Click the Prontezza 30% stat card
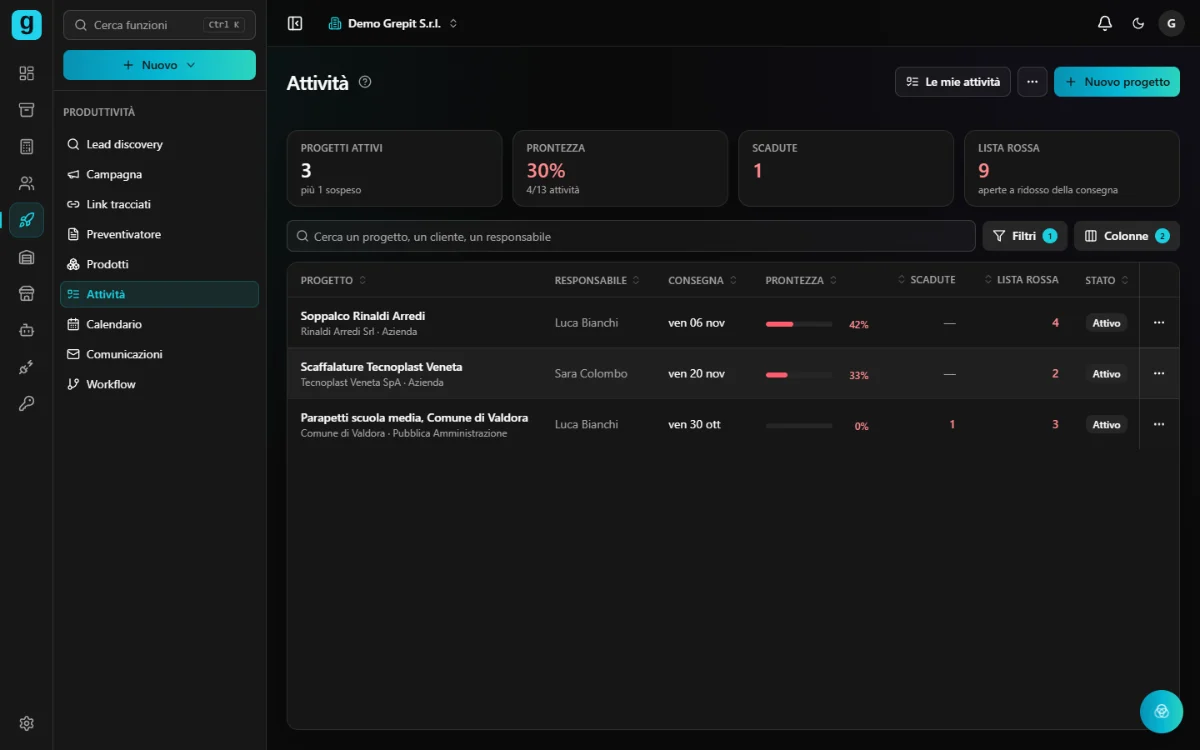Screen dimensions: 1200x750 620,168
